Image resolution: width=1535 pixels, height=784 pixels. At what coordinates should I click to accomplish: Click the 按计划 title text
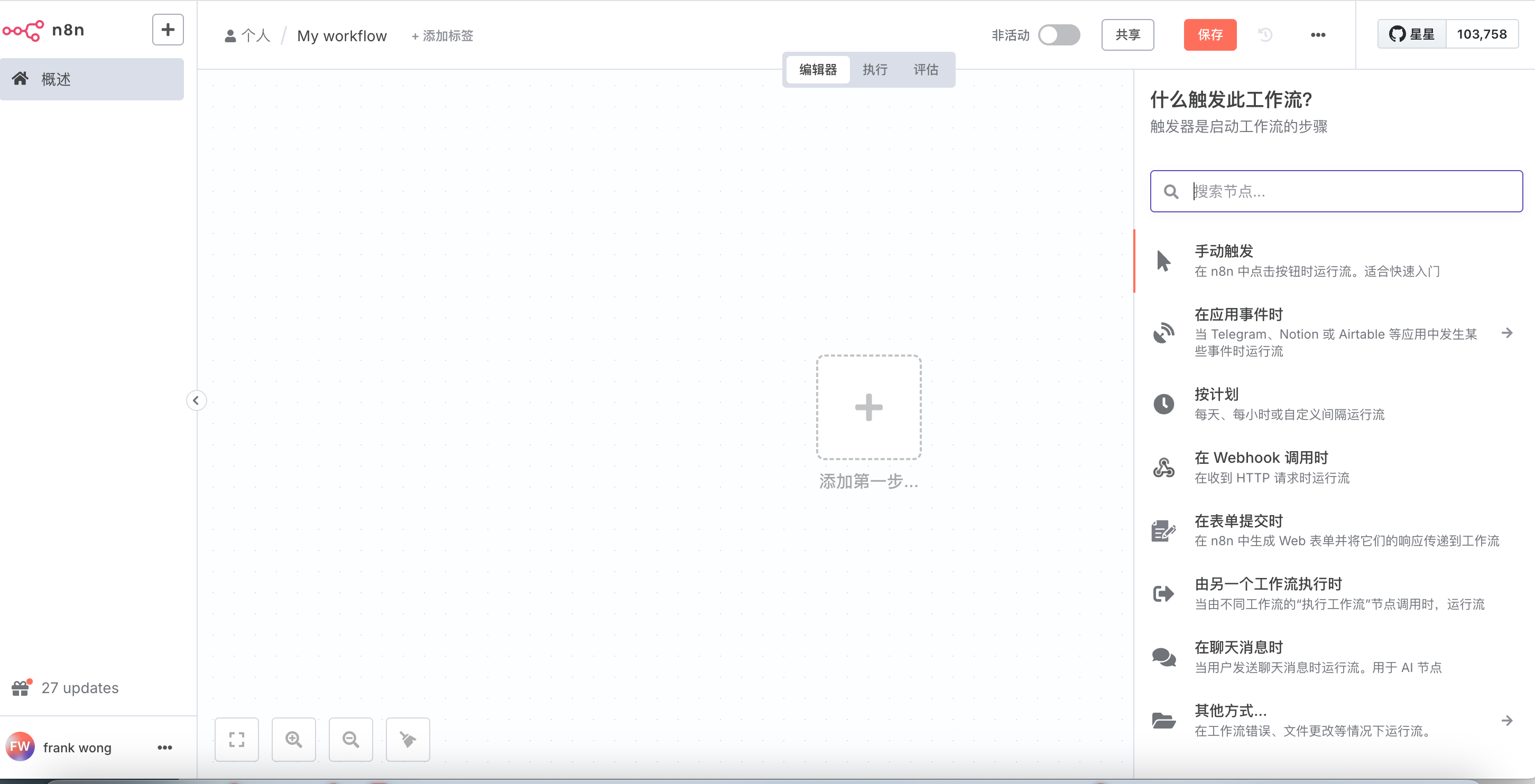[x=1217, y=395]
